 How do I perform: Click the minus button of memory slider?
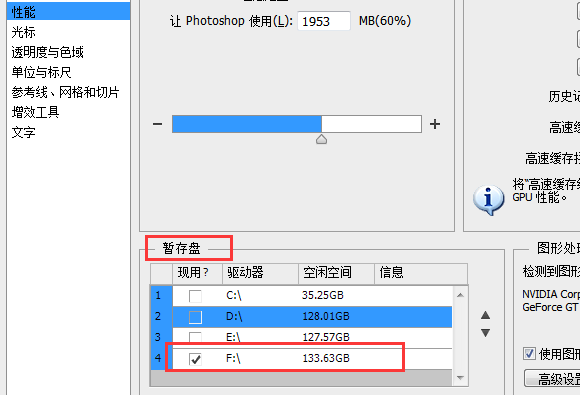click(x=158, y=124)
